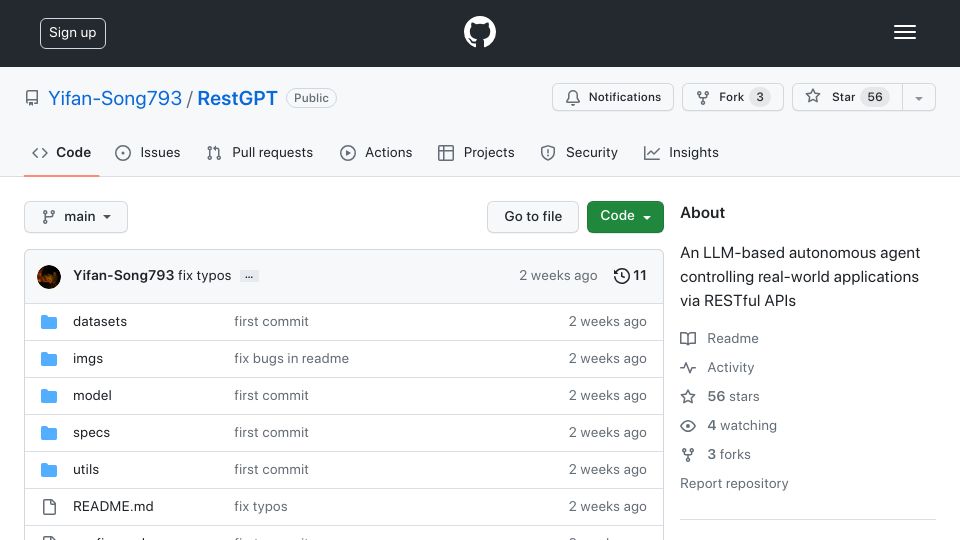Open the utils folder

point(86,470)
